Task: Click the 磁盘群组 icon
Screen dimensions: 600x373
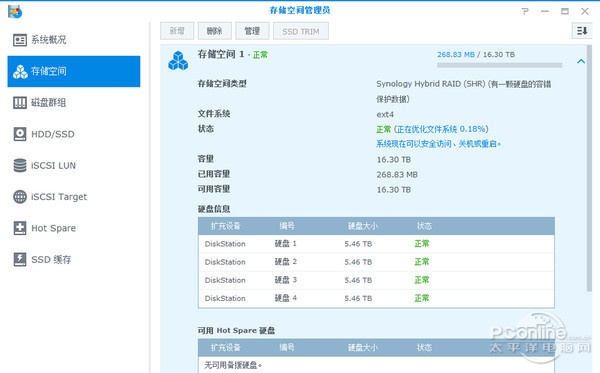Action: click(x=20, y=103)
